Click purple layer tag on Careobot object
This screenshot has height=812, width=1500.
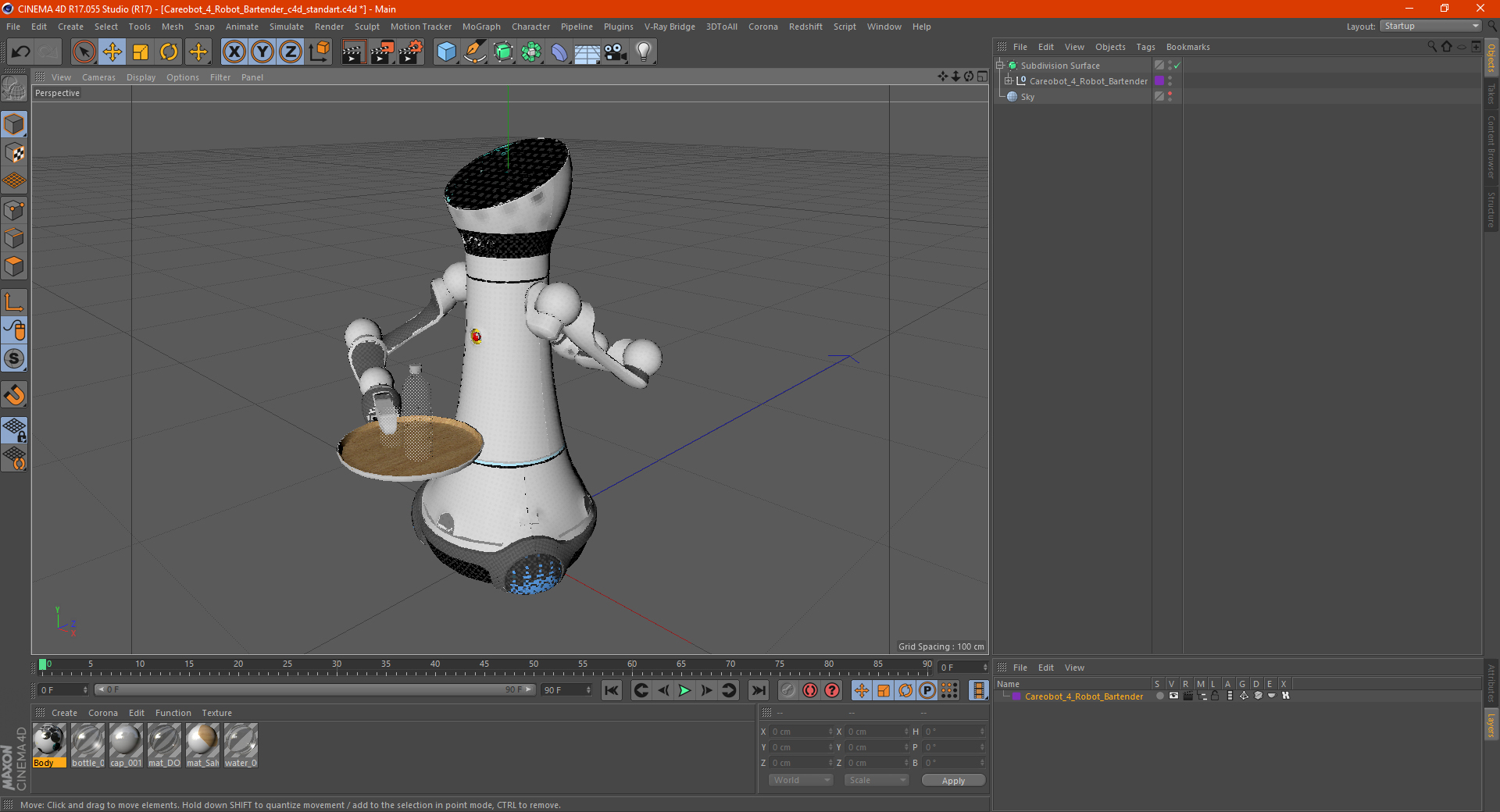(x=1159, y=81)
